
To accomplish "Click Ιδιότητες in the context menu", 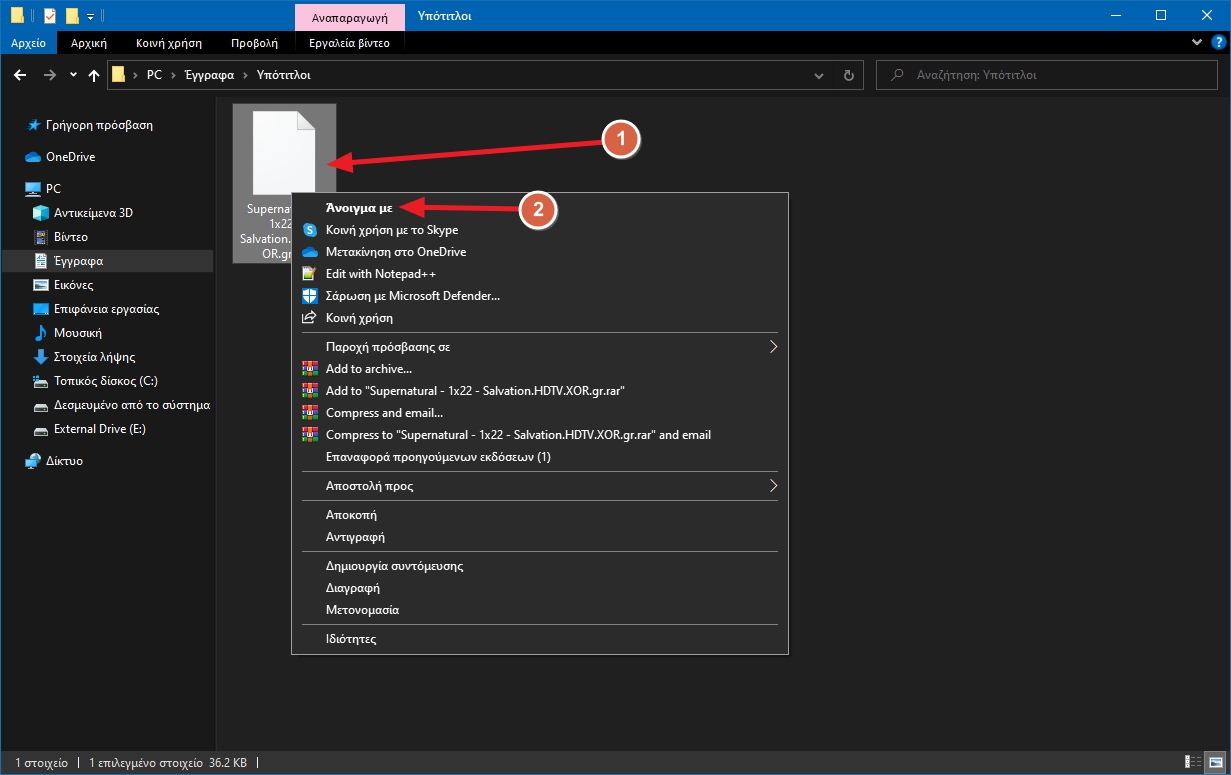I will [x=351, y=639].
